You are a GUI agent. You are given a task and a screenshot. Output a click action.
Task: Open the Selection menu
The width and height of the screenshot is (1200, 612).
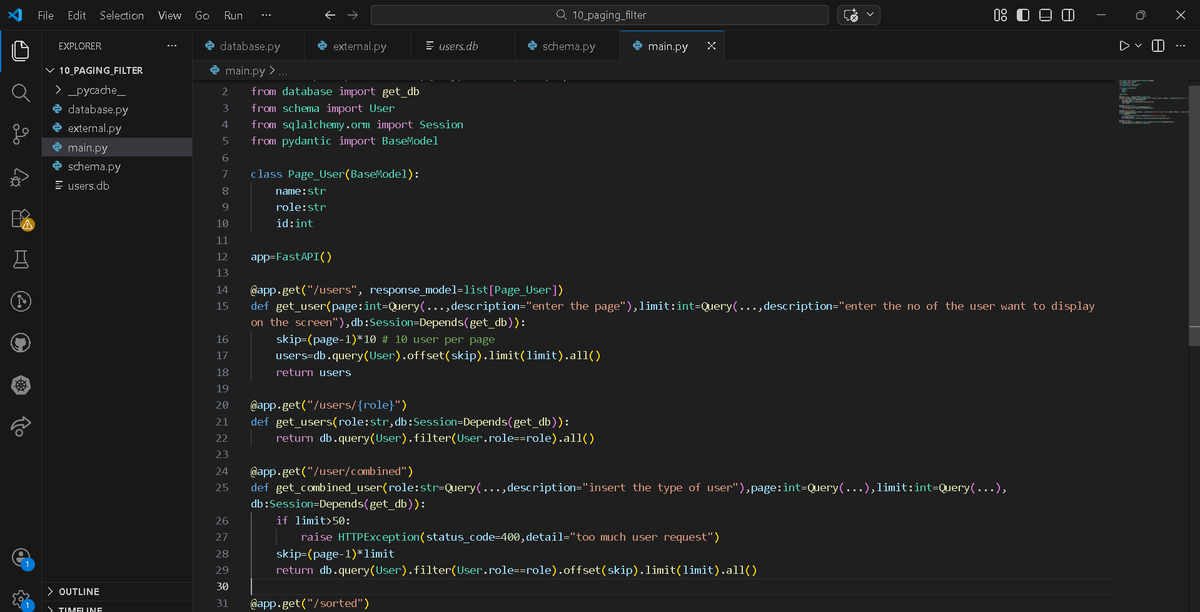point(122,15)
